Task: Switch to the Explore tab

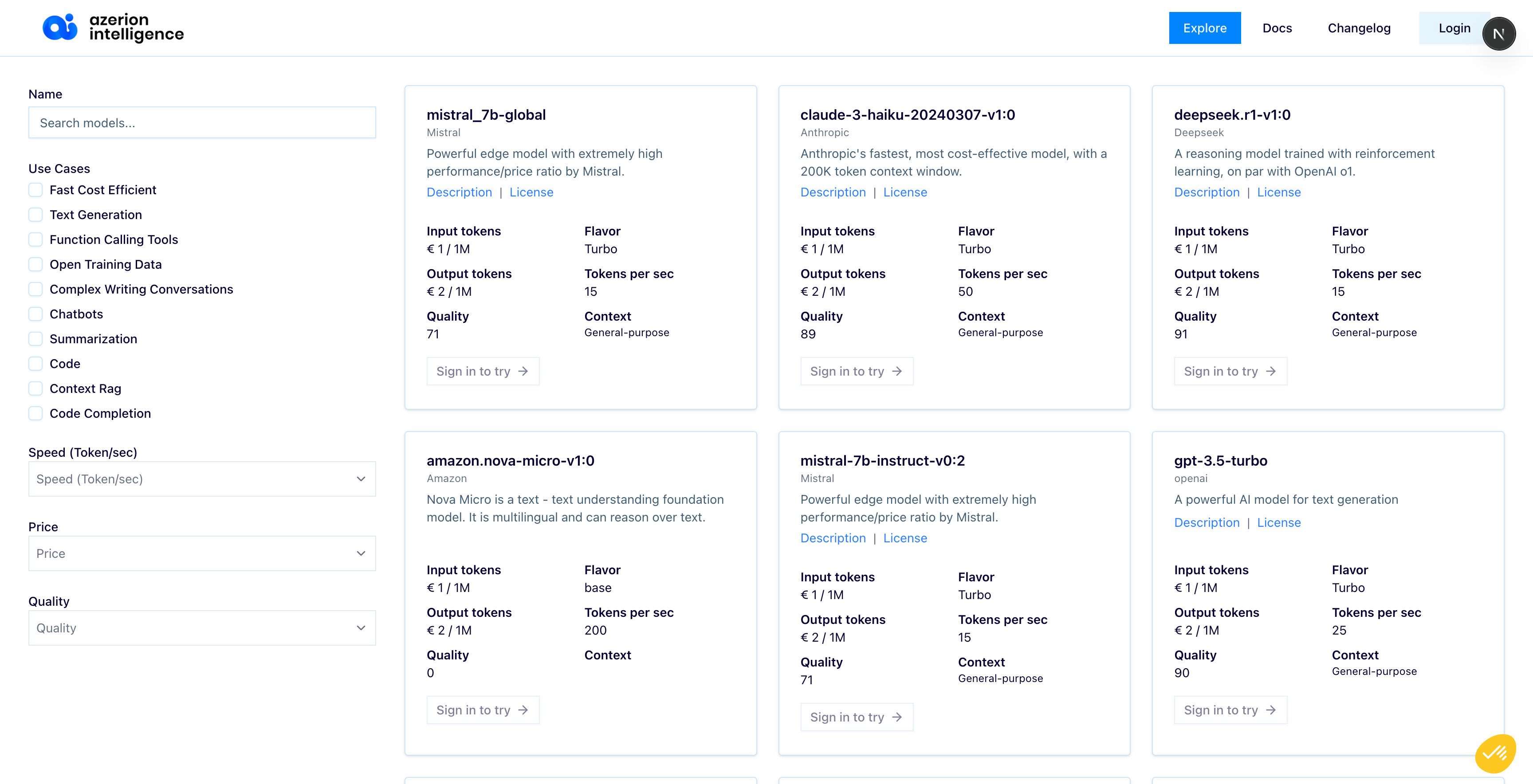Action: (x=1204, y=28)
